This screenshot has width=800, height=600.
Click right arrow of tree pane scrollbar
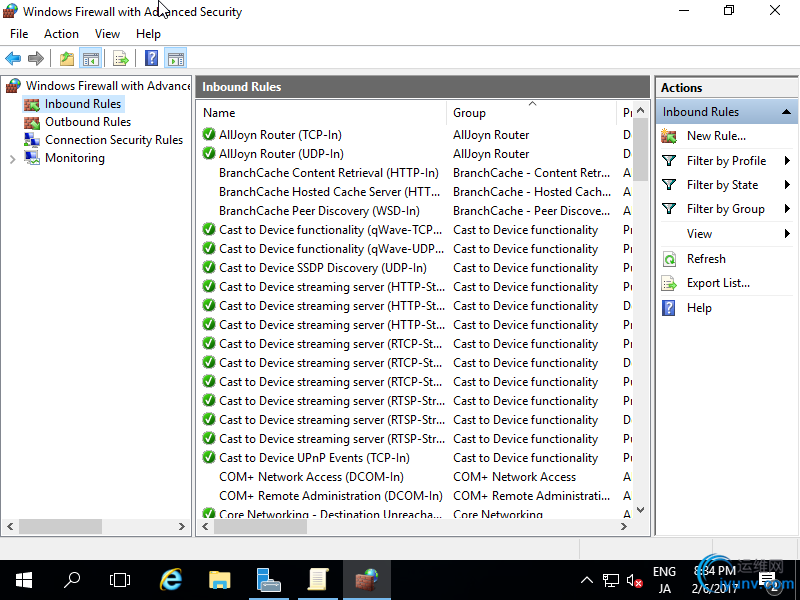pos(182,527)
